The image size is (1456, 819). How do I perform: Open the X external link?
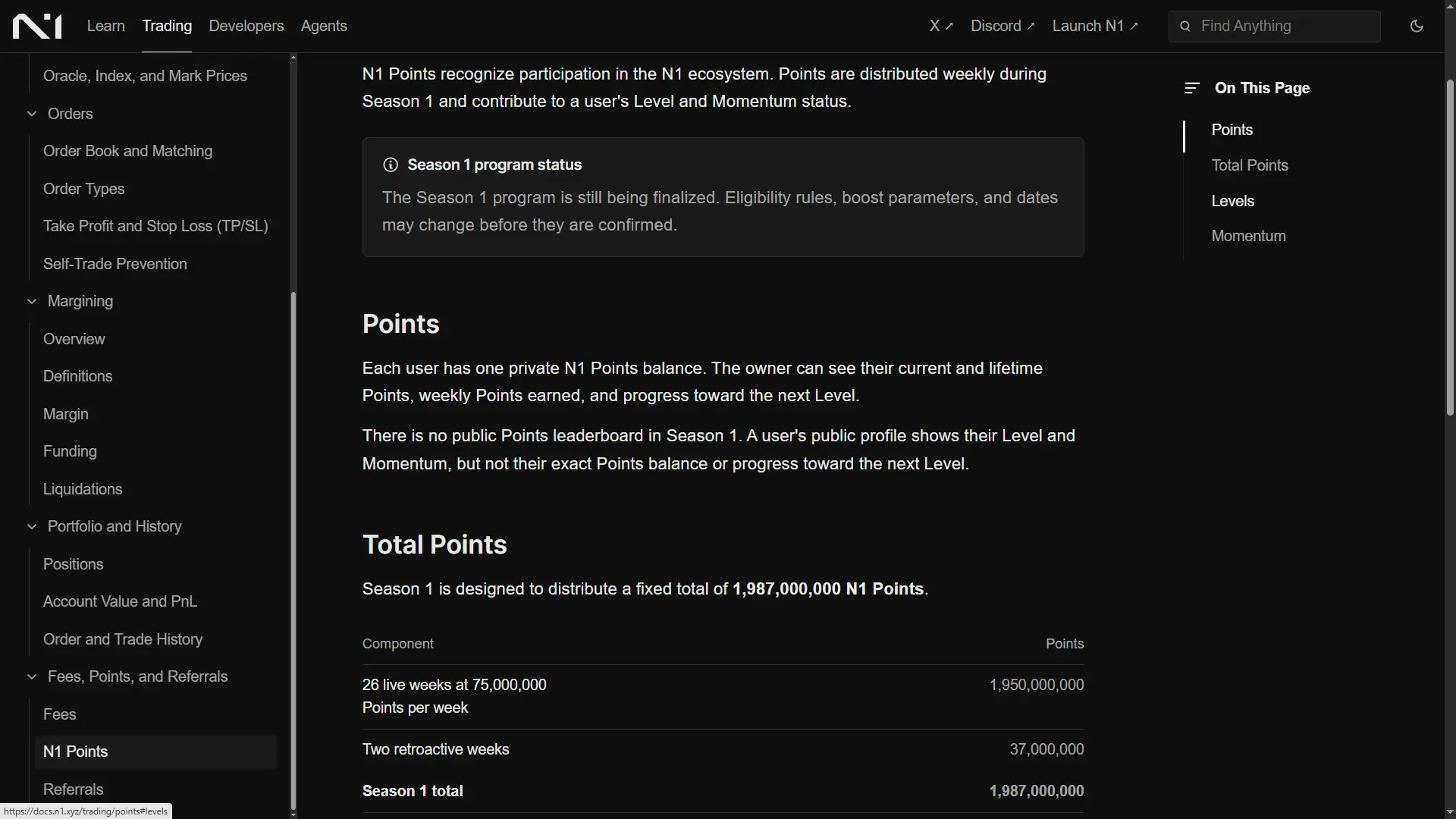[941, 26]
